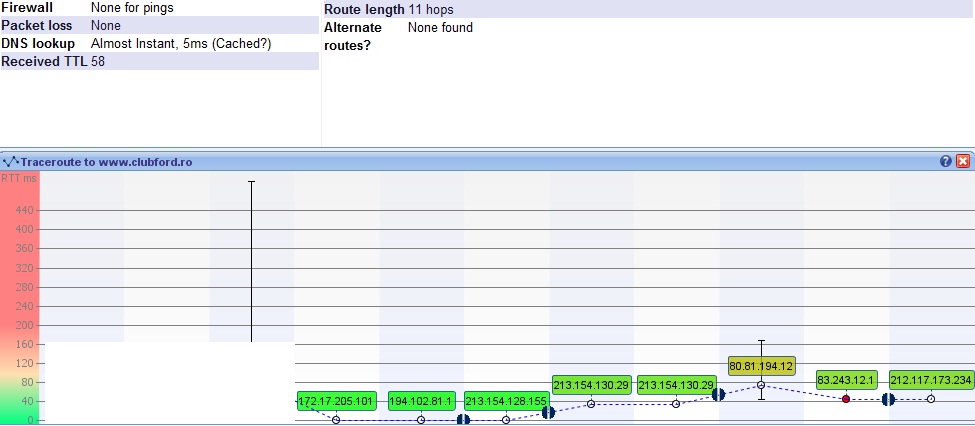The image size is (975, 426).
Task: Click the help icon in Traceroute panel header
Action: [x=946, y=161]
